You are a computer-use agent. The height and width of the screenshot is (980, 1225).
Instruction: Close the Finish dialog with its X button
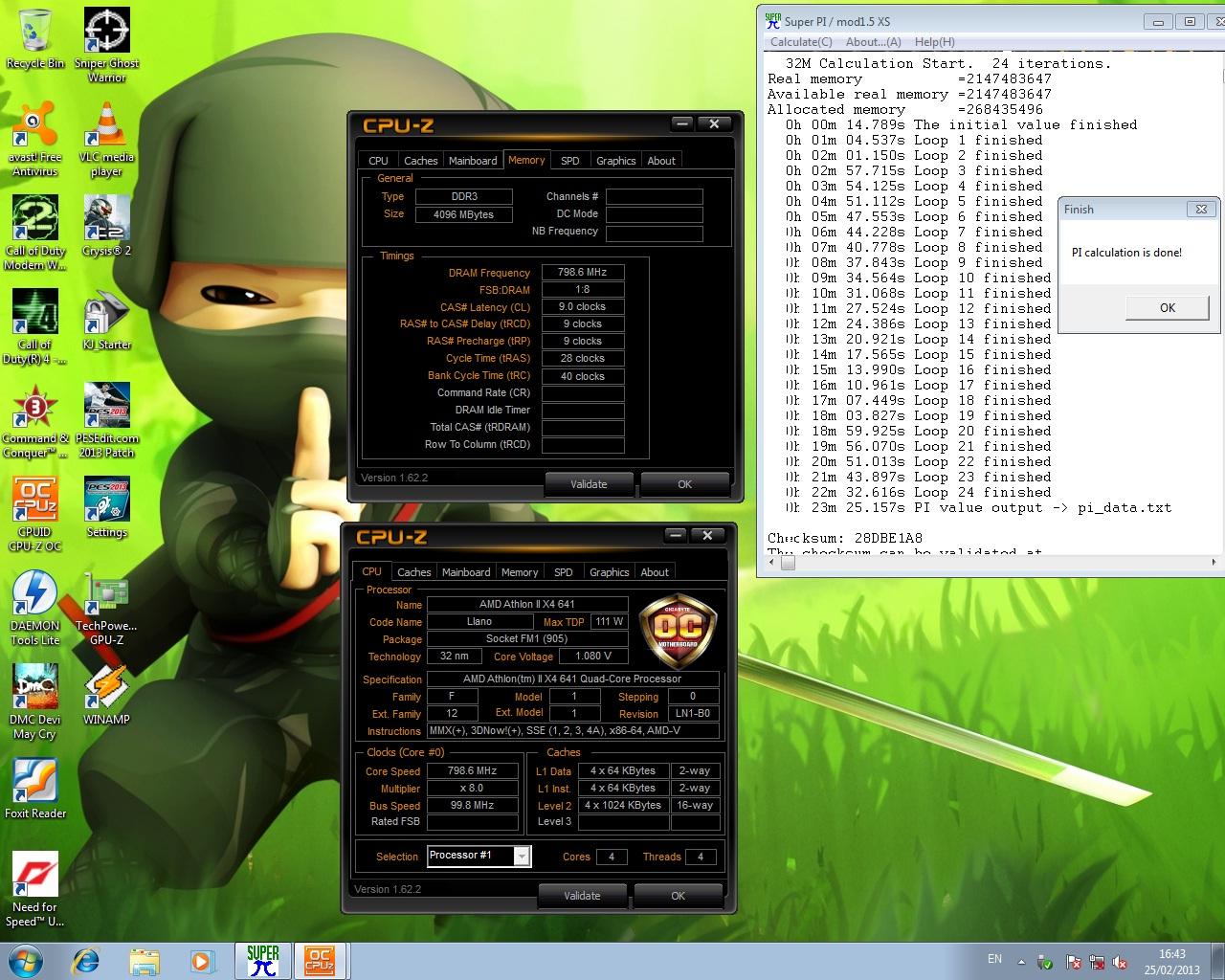tap(1201, 209)
